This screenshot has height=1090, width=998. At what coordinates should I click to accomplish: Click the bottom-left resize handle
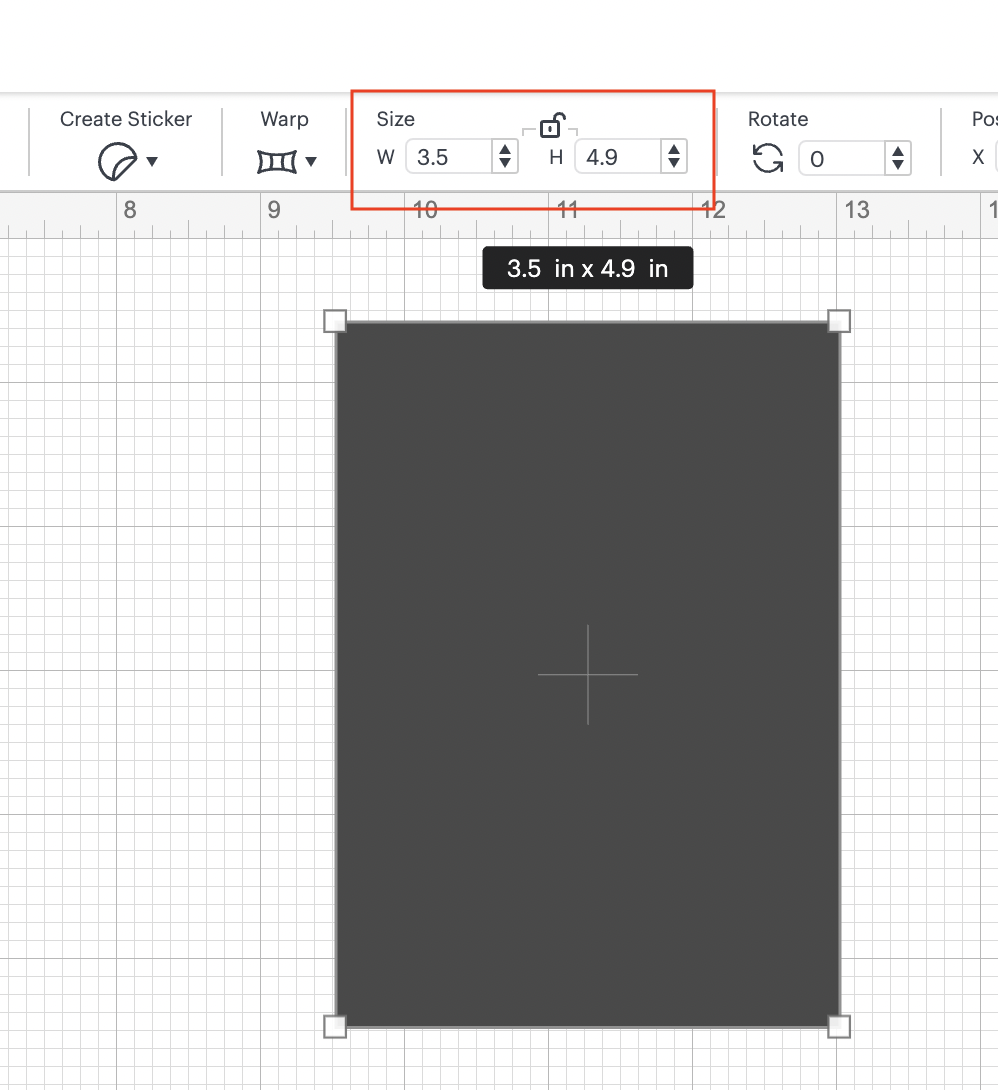pos(335,1026)
